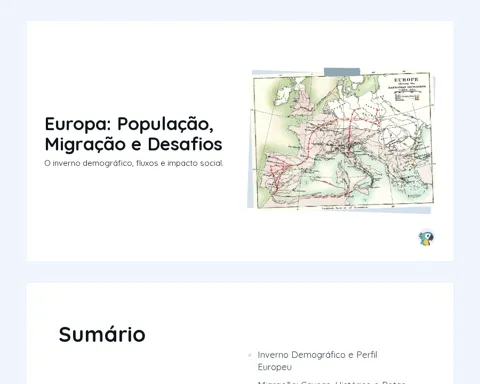This screenshot has height=384, width=480.
Task: Open 'Inverno Demográfico e Perfil Europeu' summary item
Action: click(317, 361)
